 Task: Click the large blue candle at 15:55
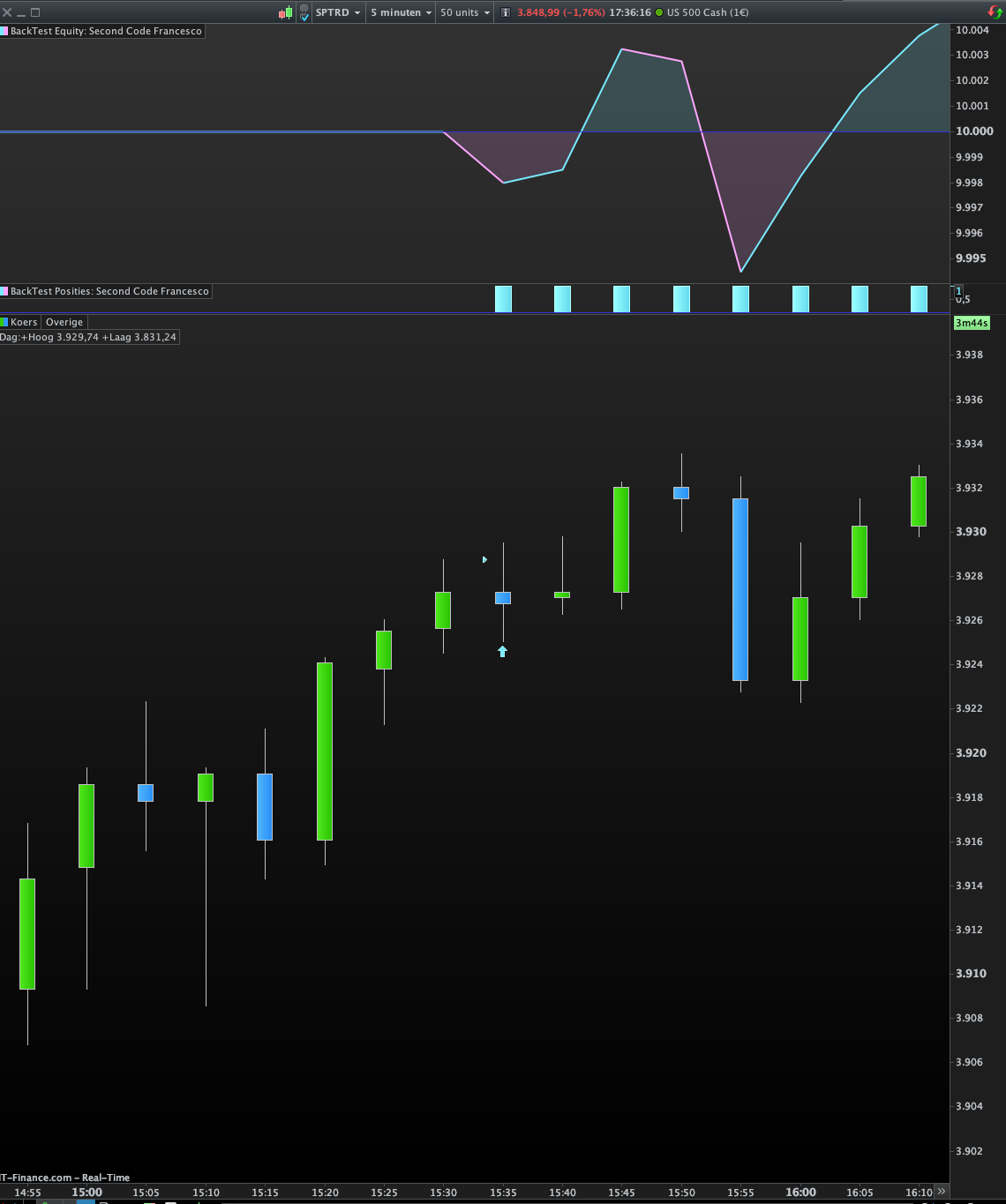[x=740, y=589]
